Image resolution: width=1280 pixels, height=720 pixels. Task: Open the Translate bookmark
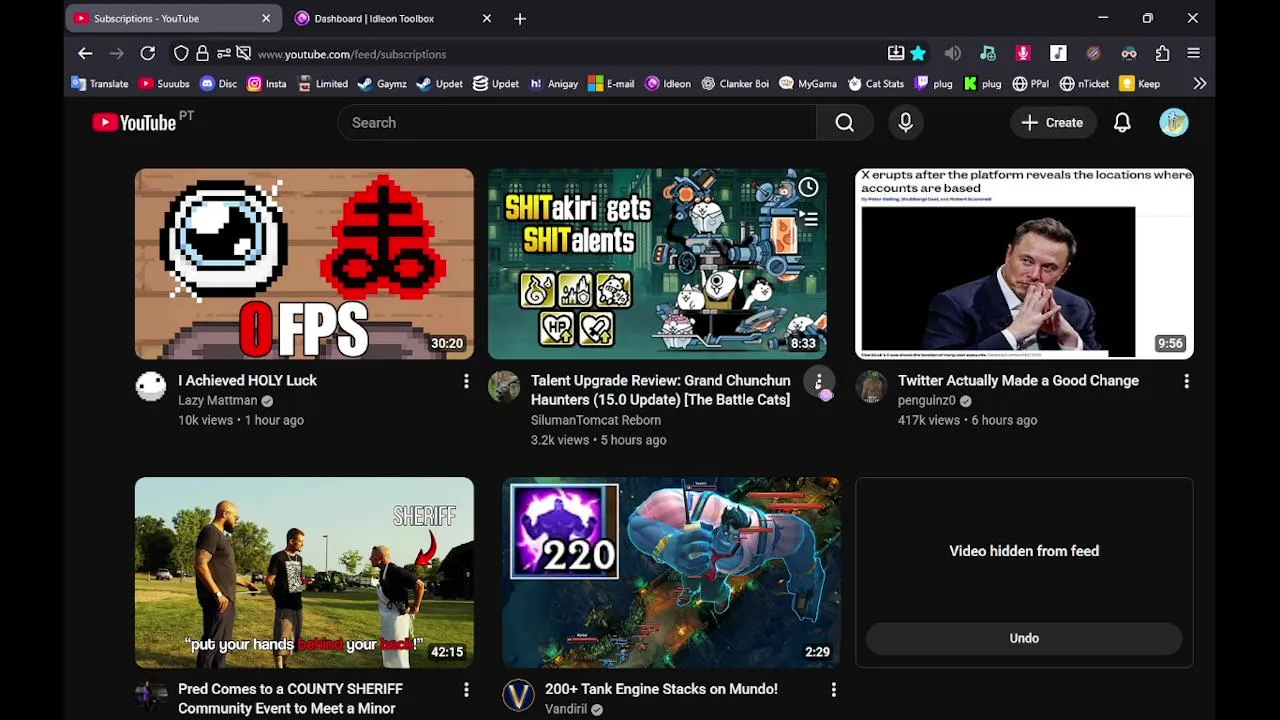coord(99,84)
